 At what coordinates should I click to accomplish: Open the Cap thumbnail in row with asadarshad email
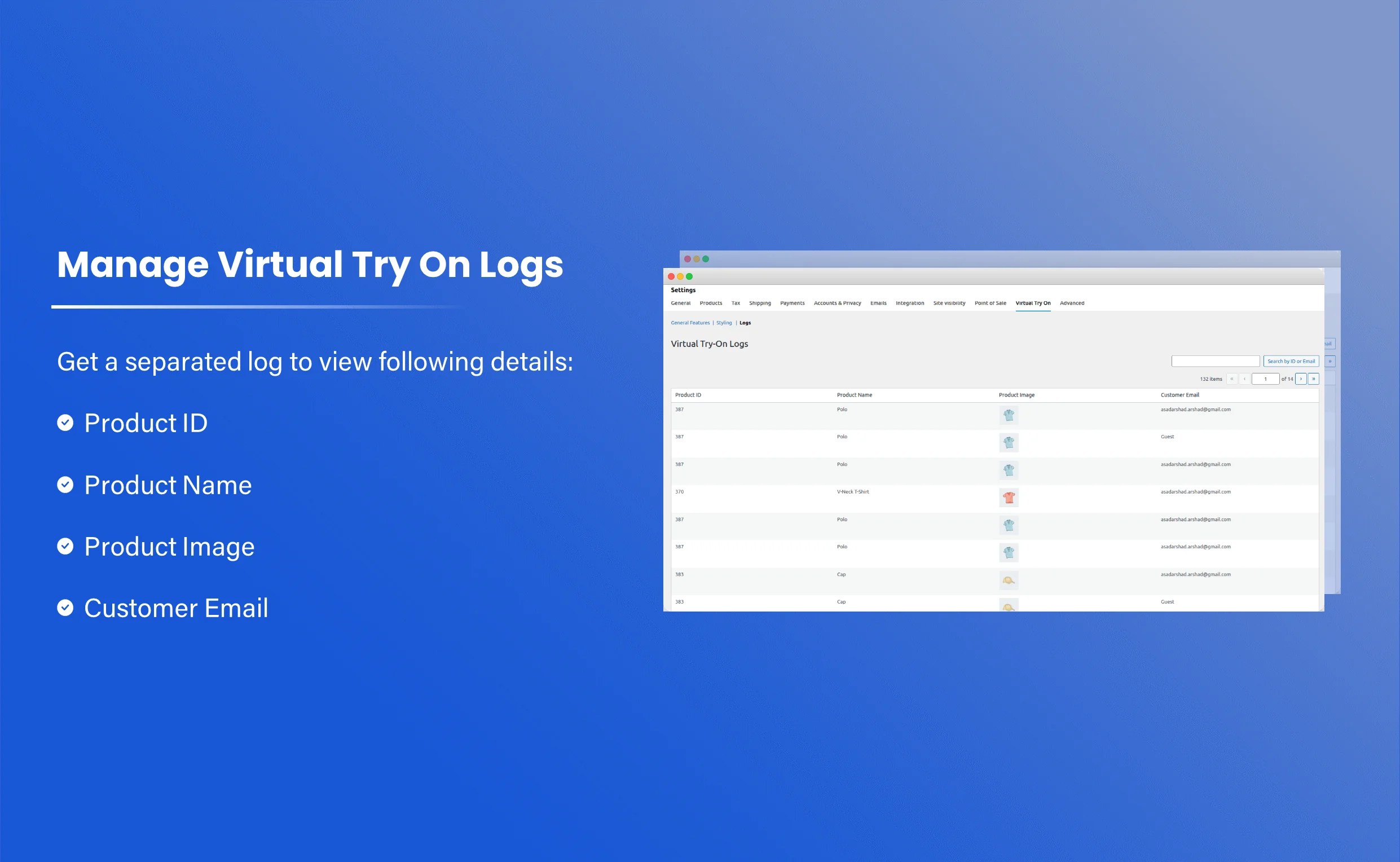[1009, 580]
